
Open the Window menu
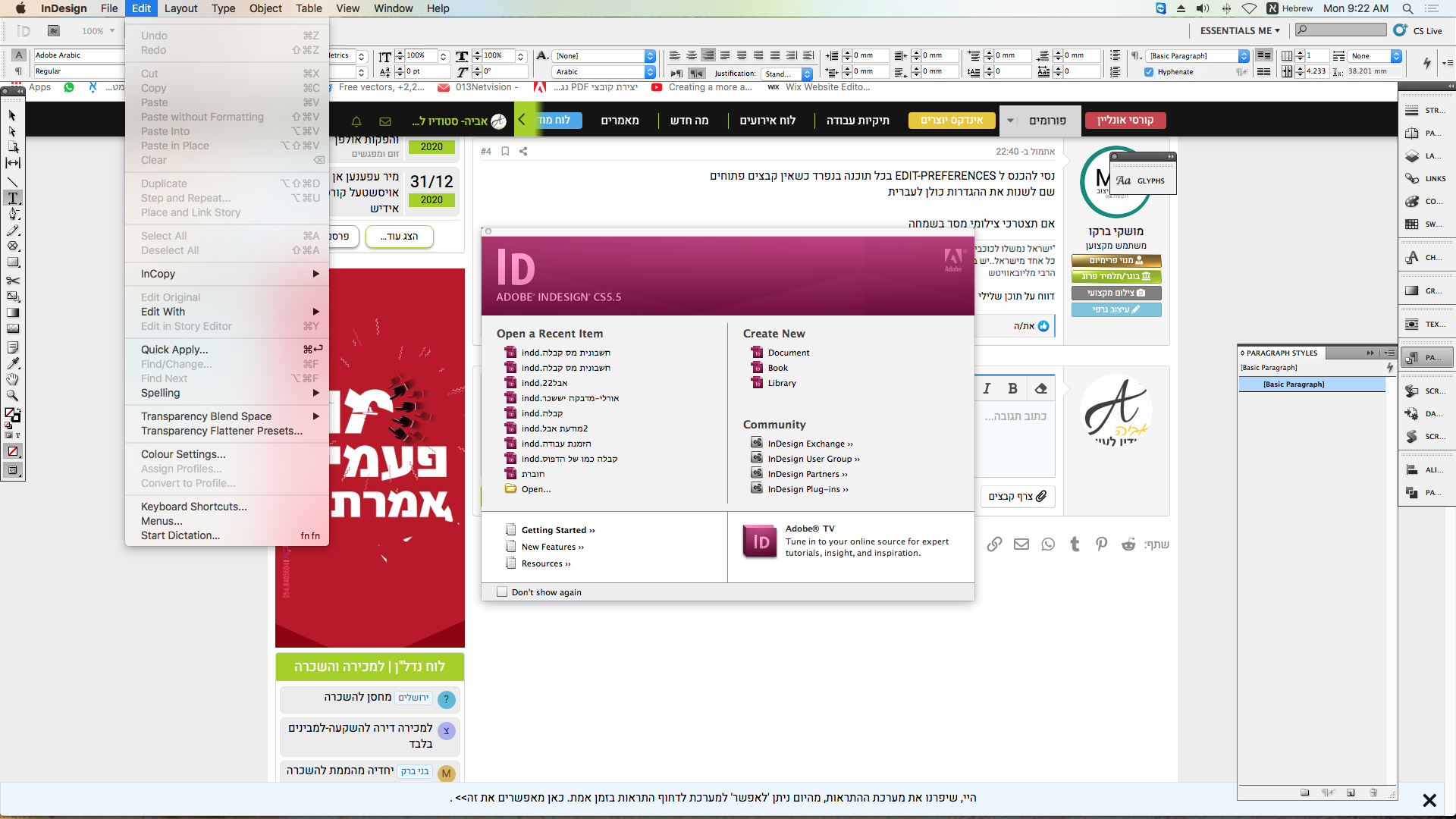point(393,8)
